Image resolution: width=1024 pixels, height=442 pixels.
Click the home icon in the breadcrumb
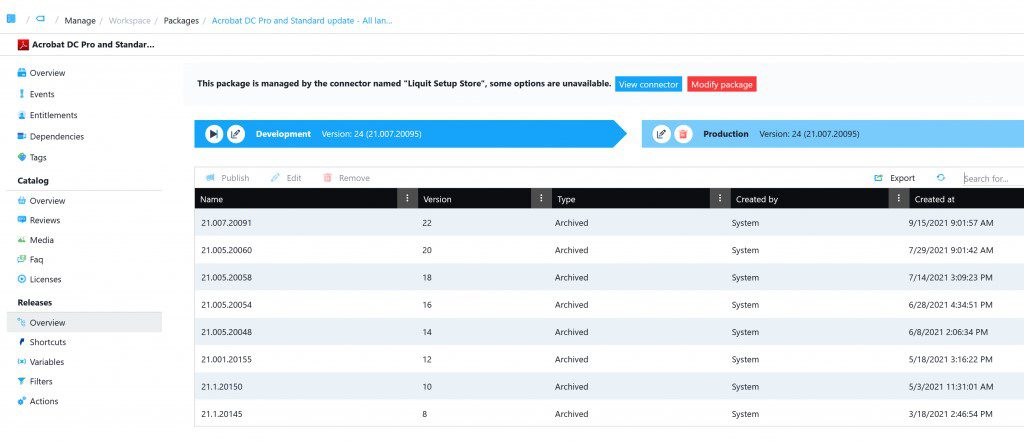[x=11, y=19]
